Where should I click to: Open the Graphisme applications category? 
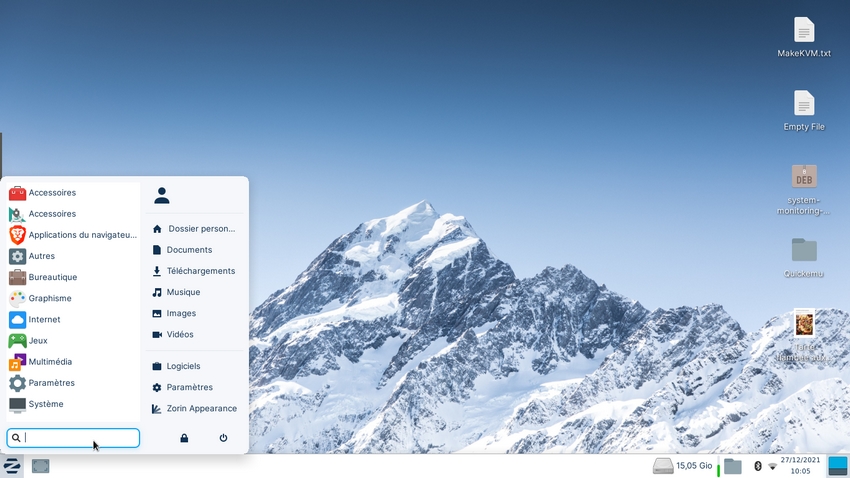[x=50, y=298]
